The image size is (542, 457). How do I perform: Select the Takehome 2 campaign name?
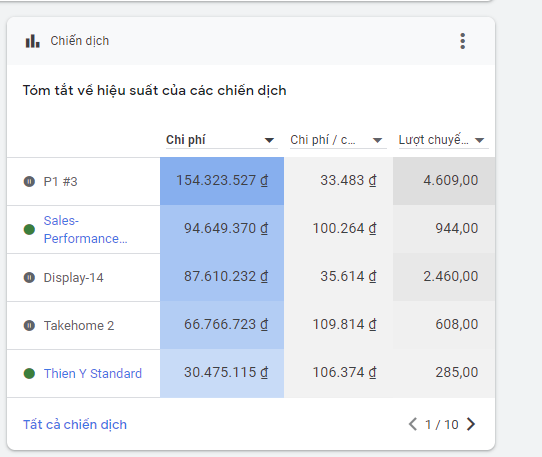[79, 326]
